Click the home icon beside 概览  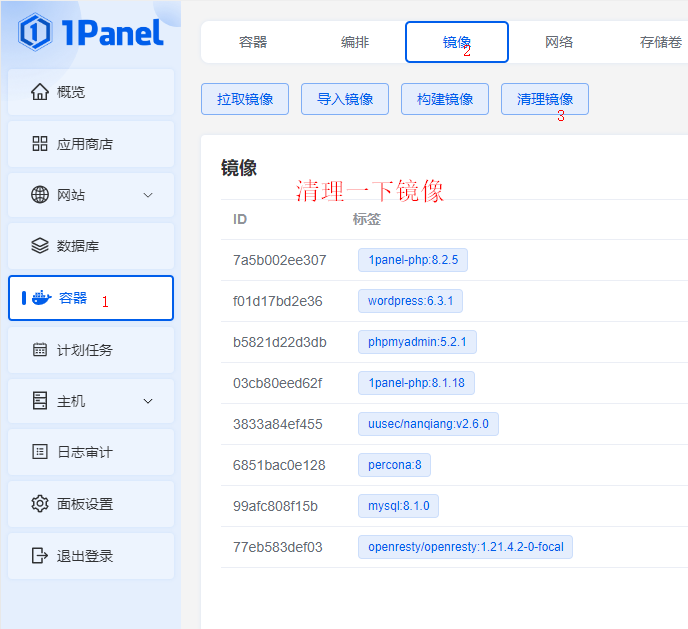click(x=40, y=92)
